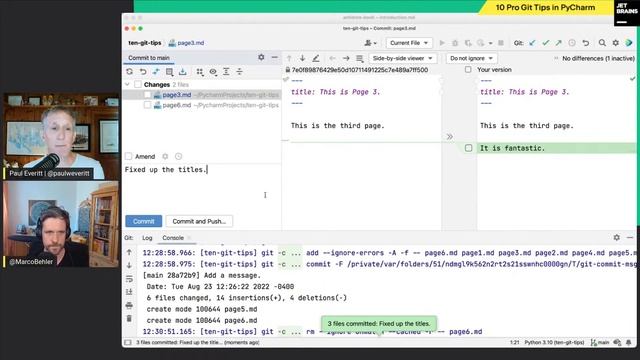Check the page3.md file checkbox
The image size is (640, 360).
coord(147,95)
